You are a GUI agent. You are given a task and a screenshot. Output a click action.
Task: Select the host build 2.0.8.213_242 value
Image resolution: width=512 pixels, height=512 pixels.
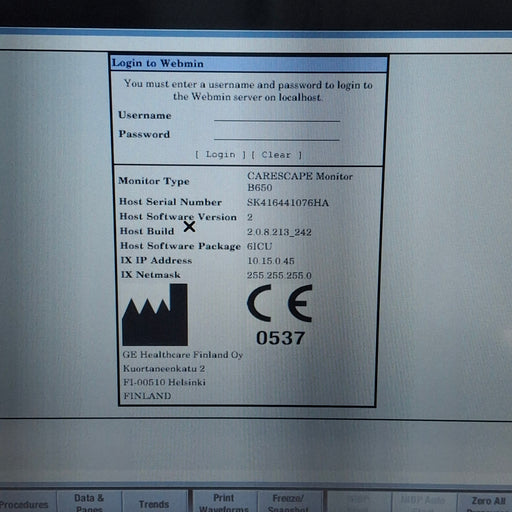(279, 232)
